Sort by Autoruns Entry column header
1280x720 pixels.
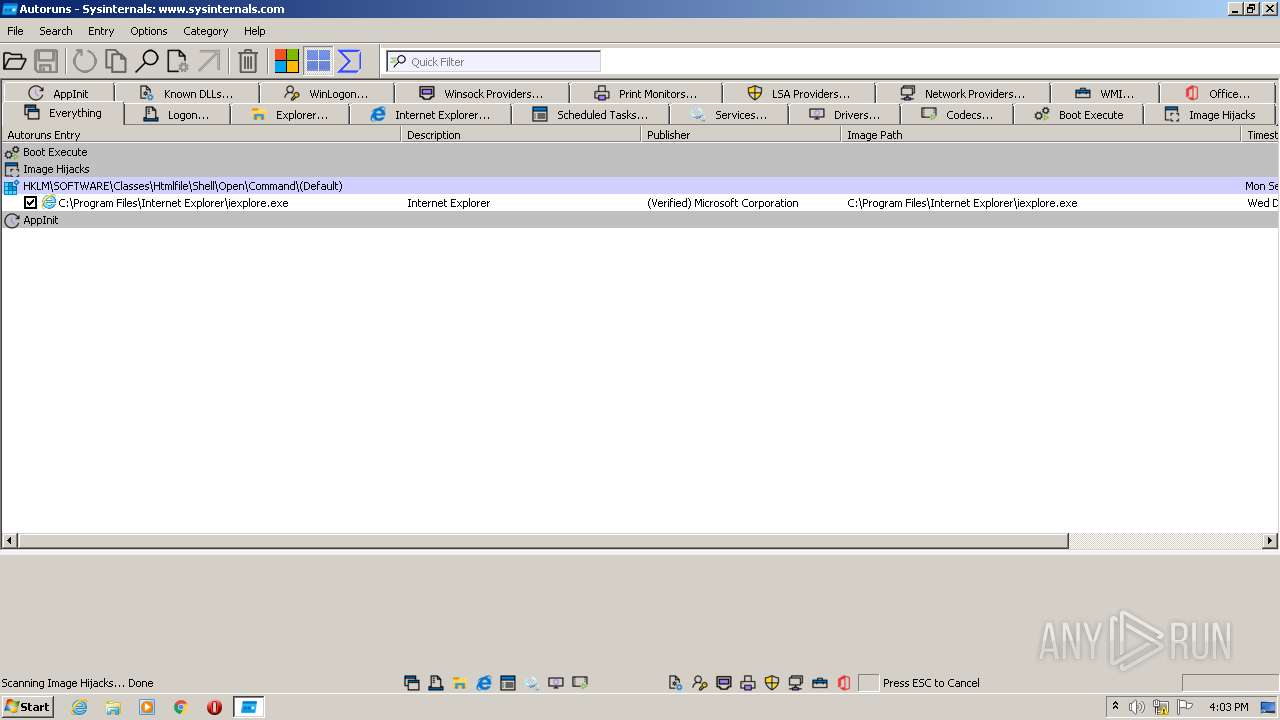point(201,135)
